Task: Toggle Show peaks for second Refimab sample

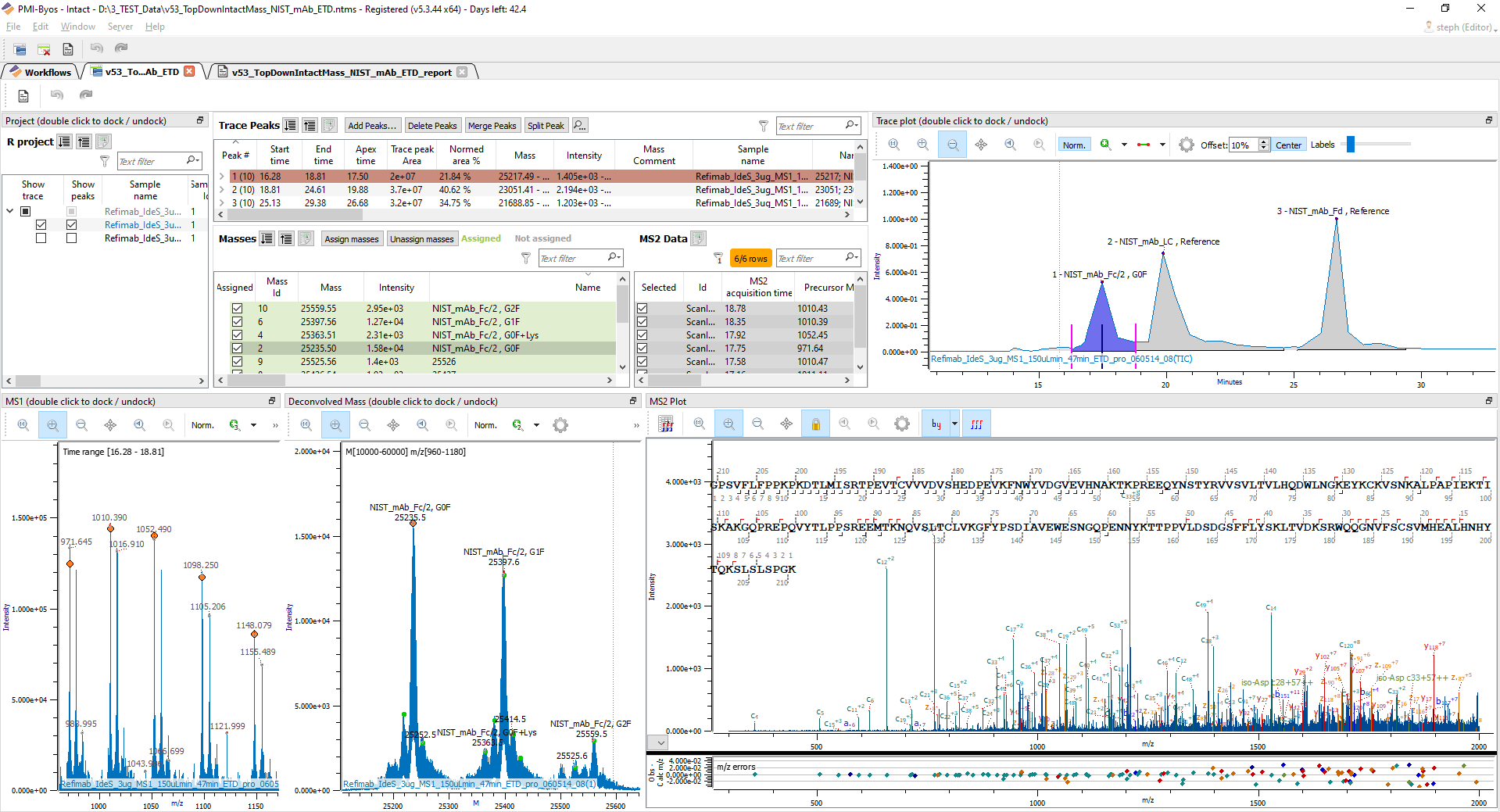Action: [72, 224]
